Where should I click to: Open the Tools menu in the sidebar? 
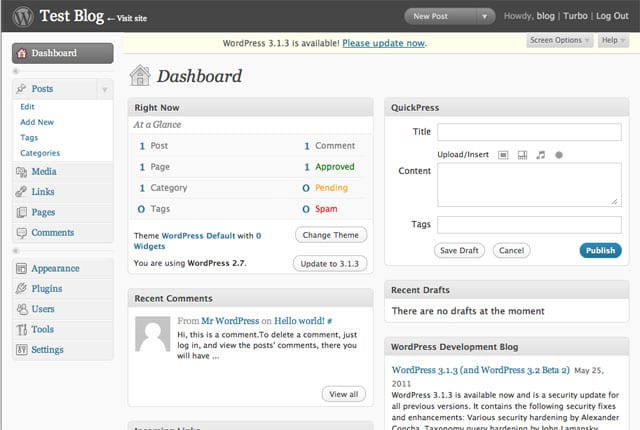tap(42, 329)
